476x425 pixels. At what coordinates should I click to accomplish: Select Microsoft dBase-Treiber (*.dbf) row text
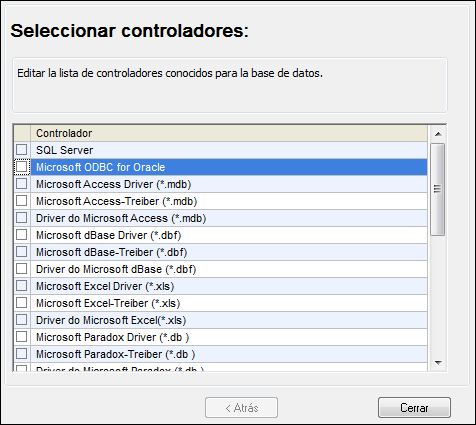111,252
